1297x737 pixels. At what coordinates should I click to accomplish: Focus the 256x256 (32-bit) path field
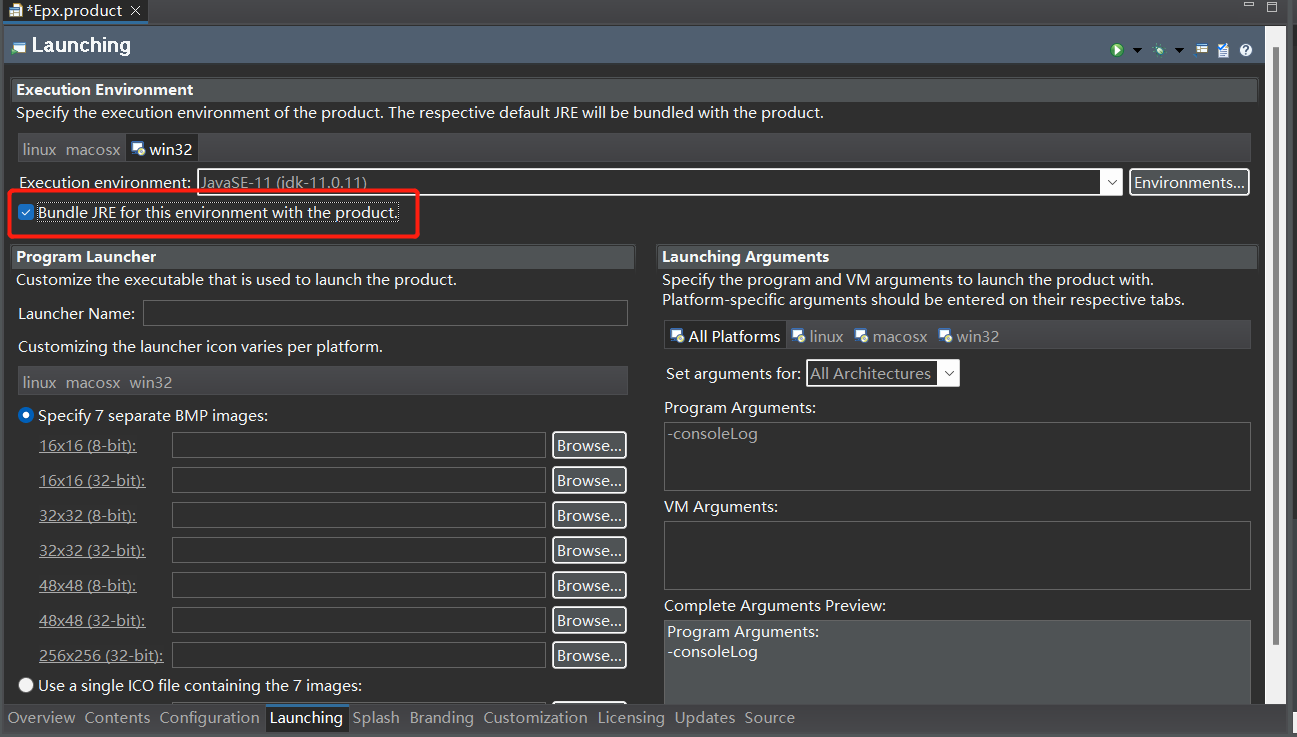pos(359,656)
